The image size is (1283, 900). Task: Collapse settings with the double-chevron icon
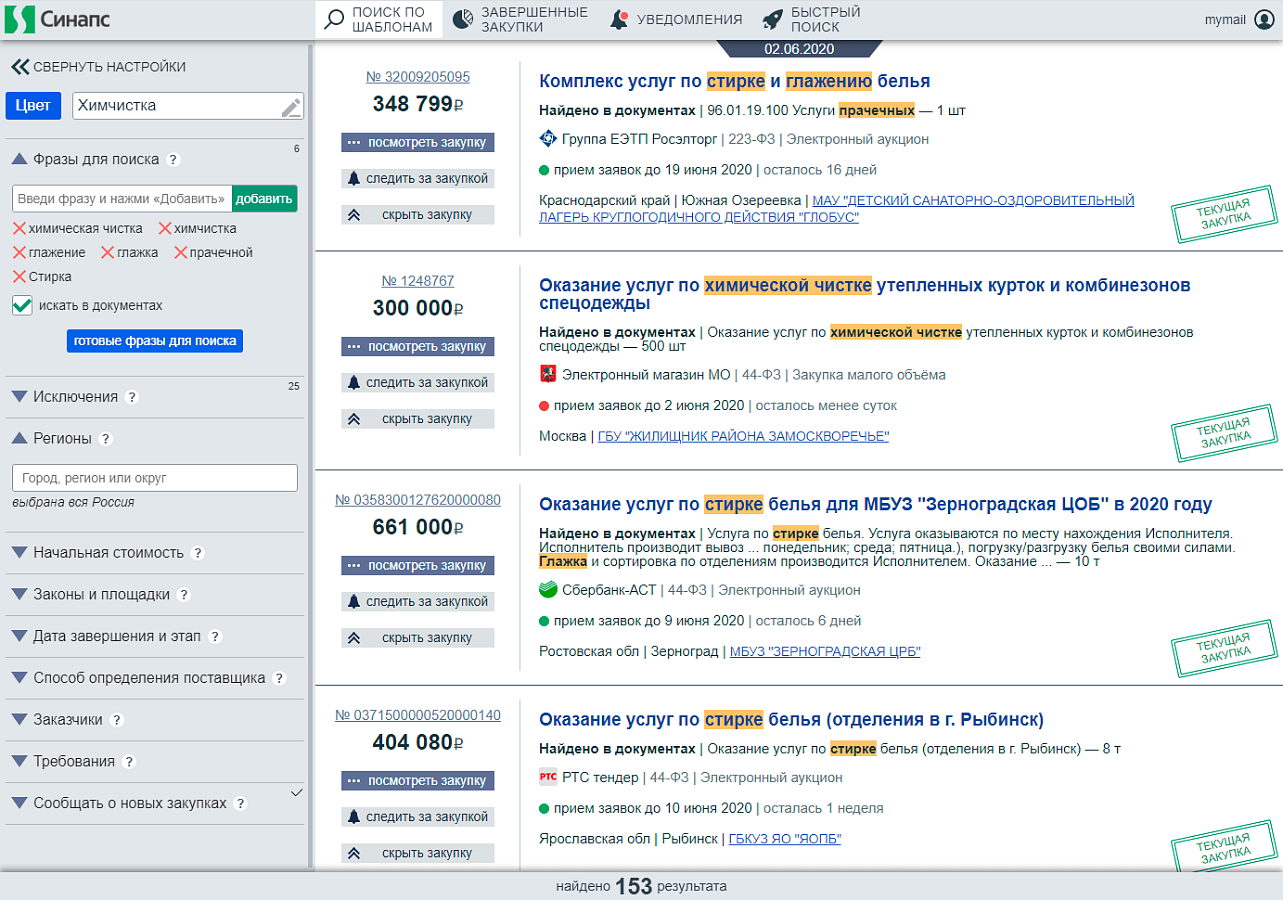click(x=20, y=67)
